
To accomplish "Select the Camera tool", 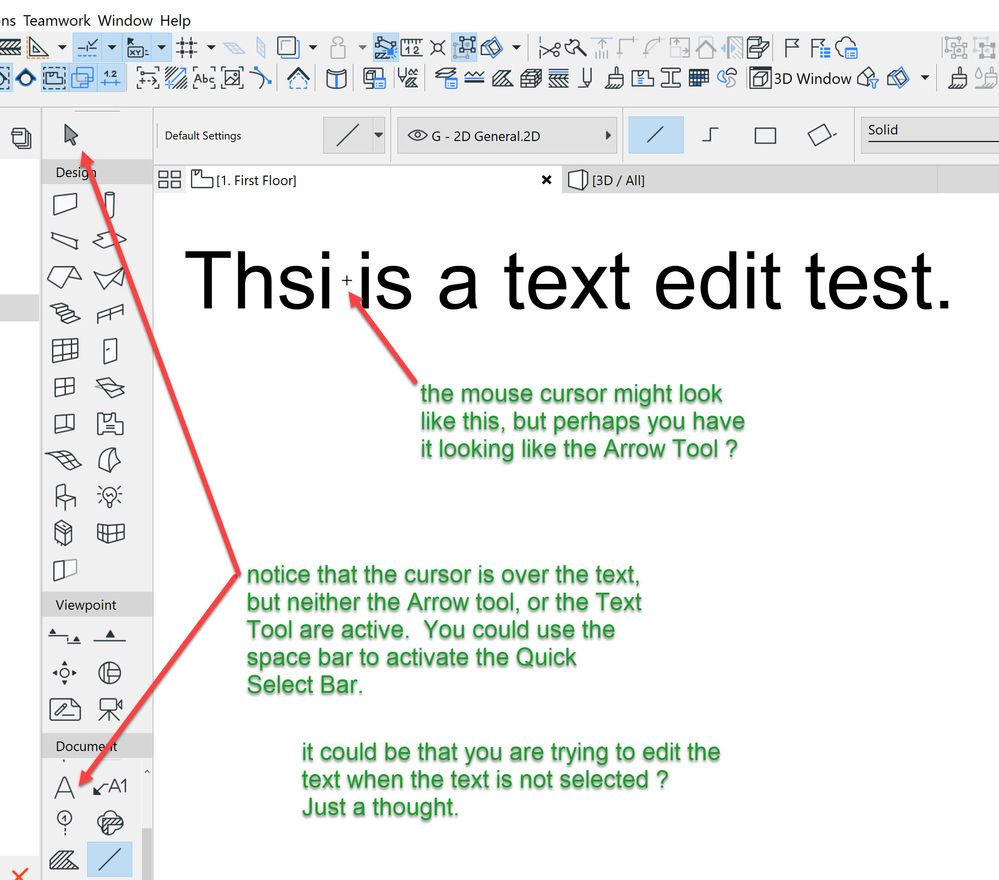I will tap(110, 709).
